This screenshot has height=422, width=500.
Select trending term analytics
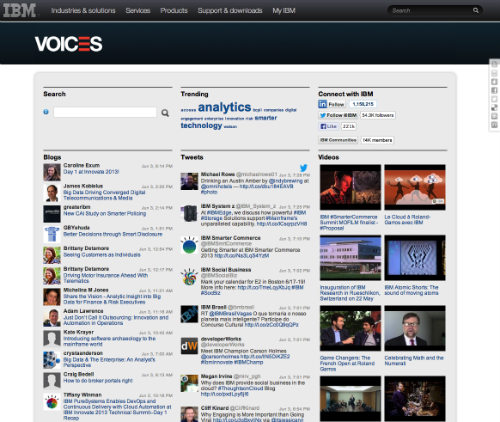(x=224, y=107)
